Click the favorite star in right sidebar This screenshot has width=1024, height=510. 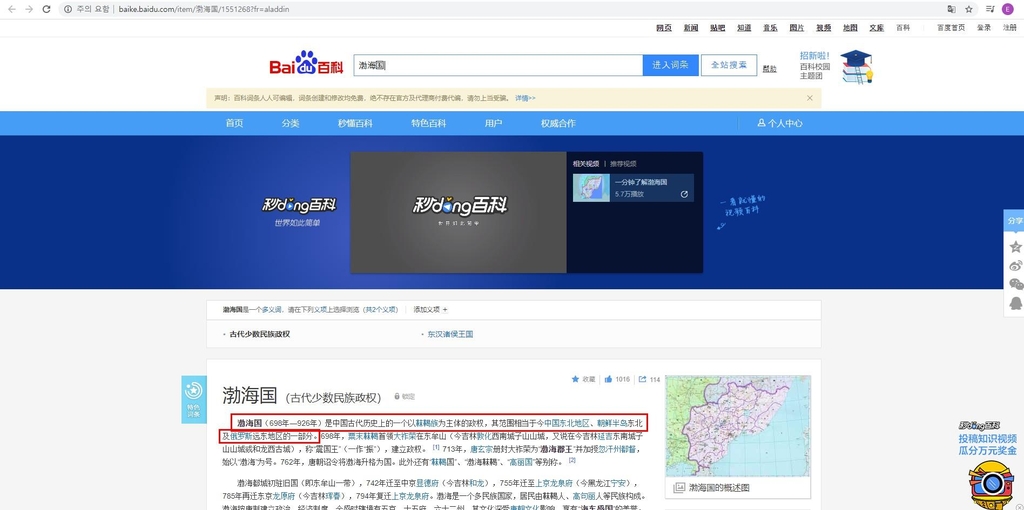tap(1015, 247)
